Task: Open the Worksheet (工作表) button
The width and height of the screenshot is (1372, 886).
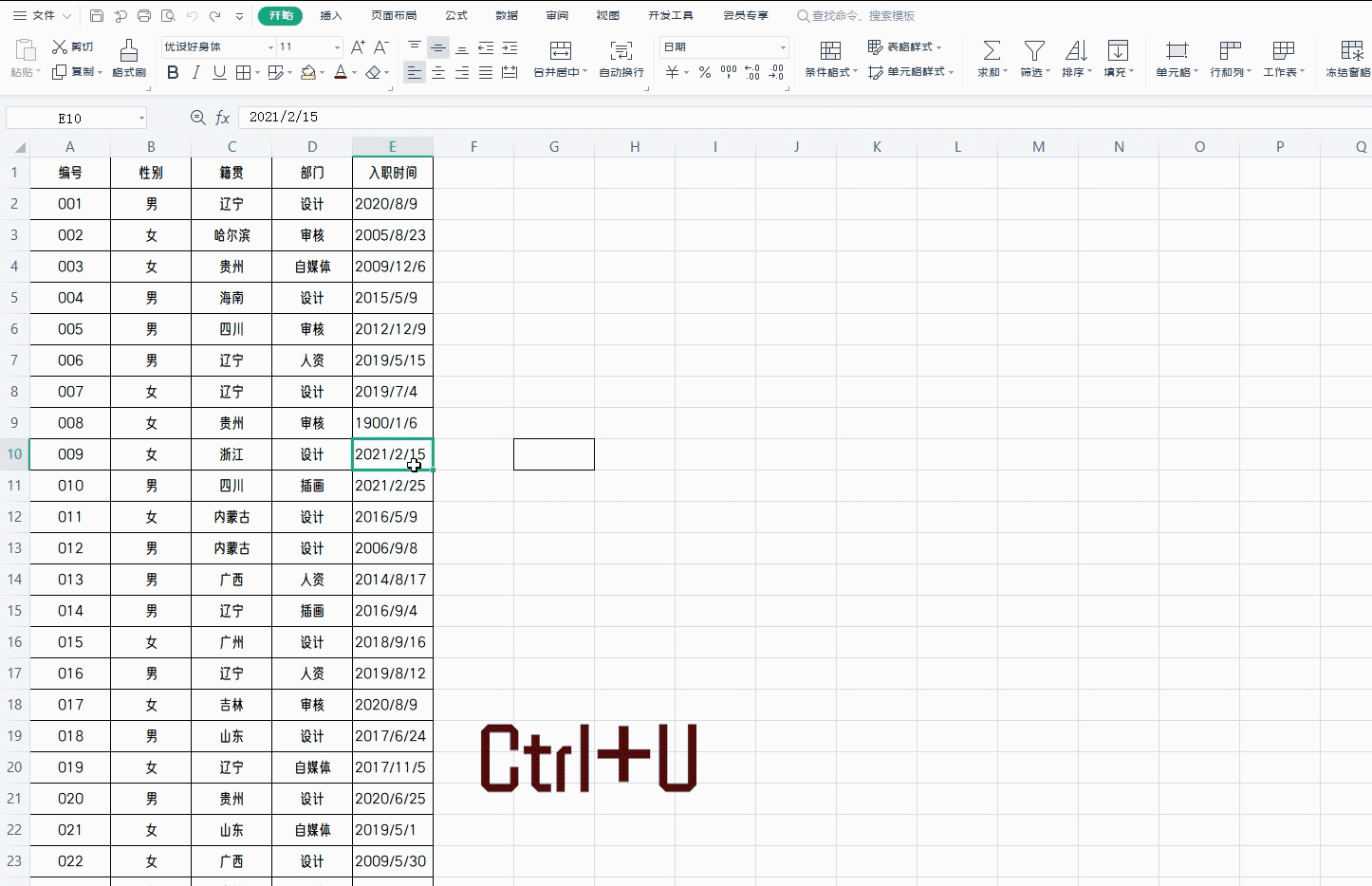Action: pyautogui.click(x=1284, y=58)
